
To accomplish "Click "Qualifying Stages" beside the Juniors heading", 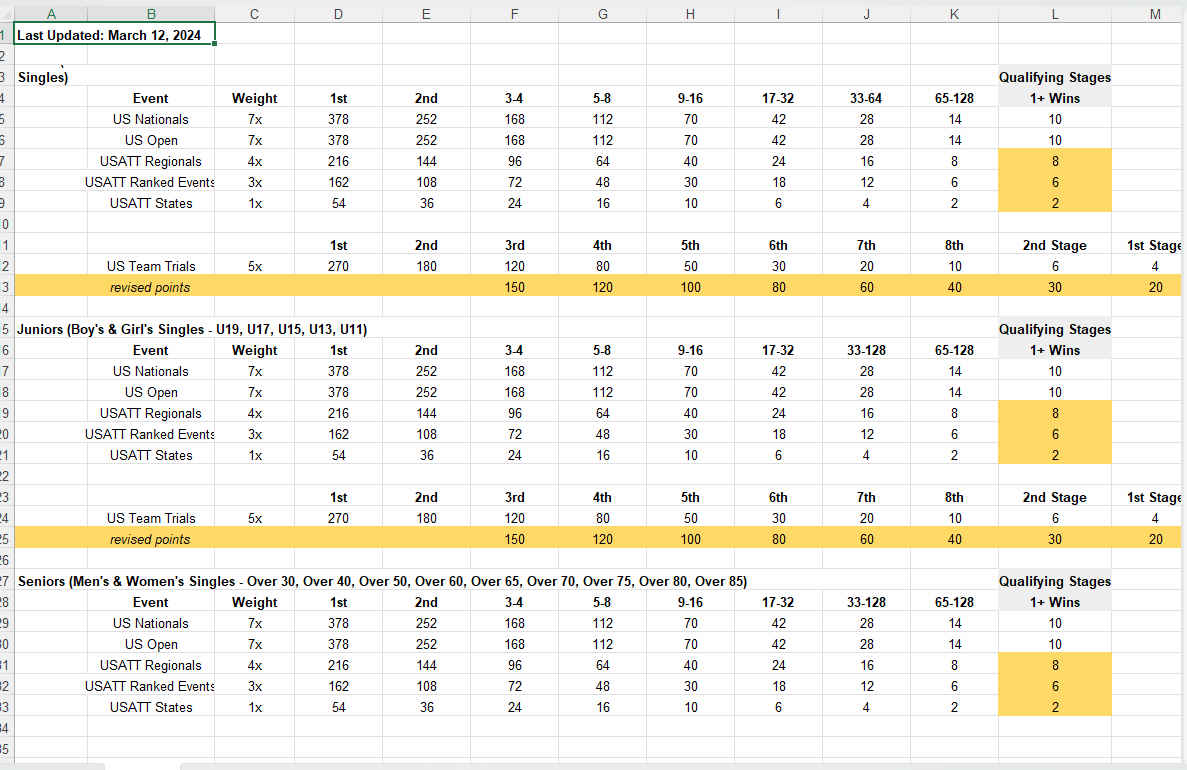I will click(x=1055, y=329).
